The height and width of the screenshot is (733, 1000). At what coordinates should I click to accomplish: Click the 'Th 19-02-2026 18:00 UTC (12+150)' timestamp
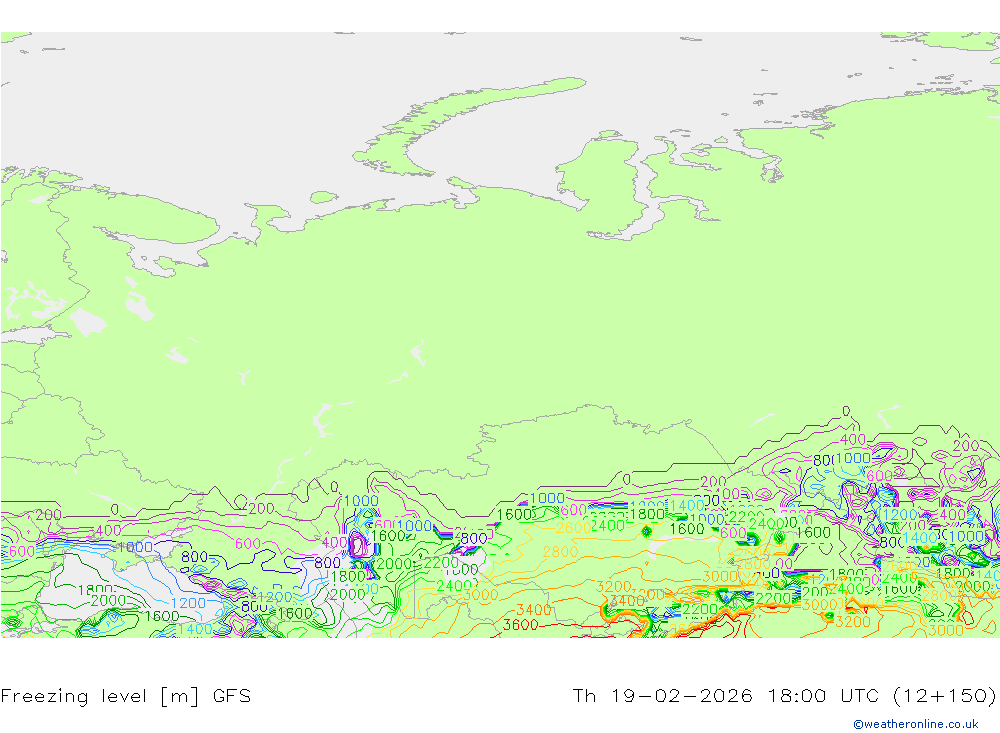coord(784,695)
